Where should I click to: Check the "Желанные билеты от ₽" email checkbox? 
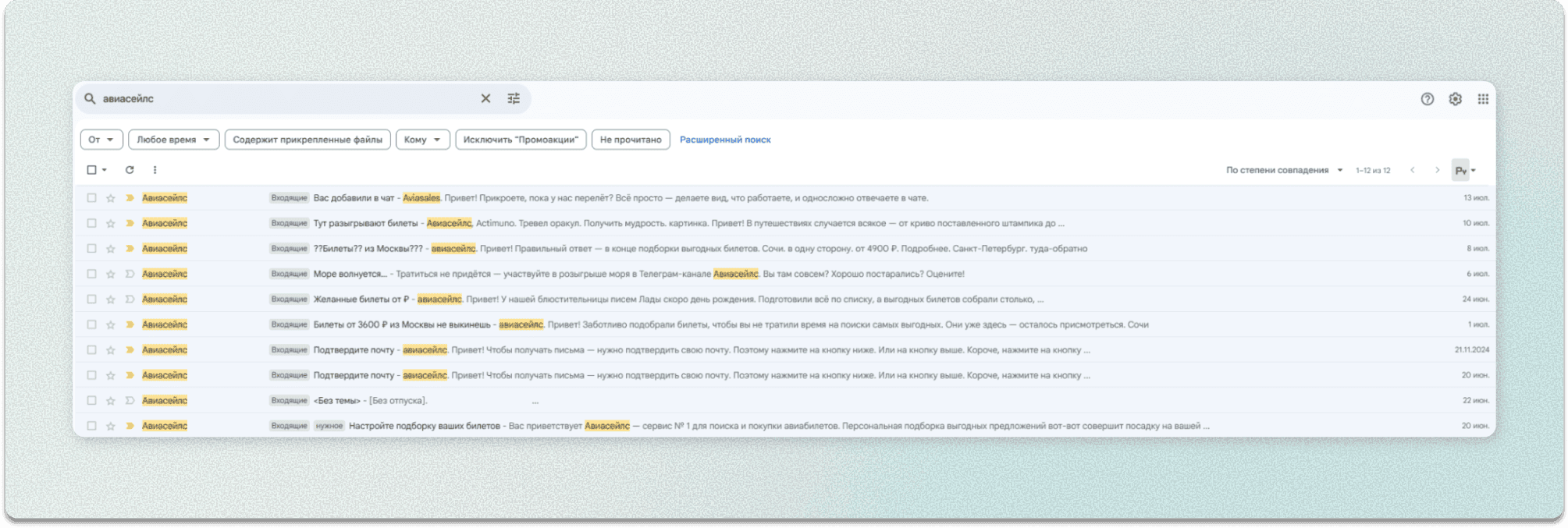coord(91,299)
